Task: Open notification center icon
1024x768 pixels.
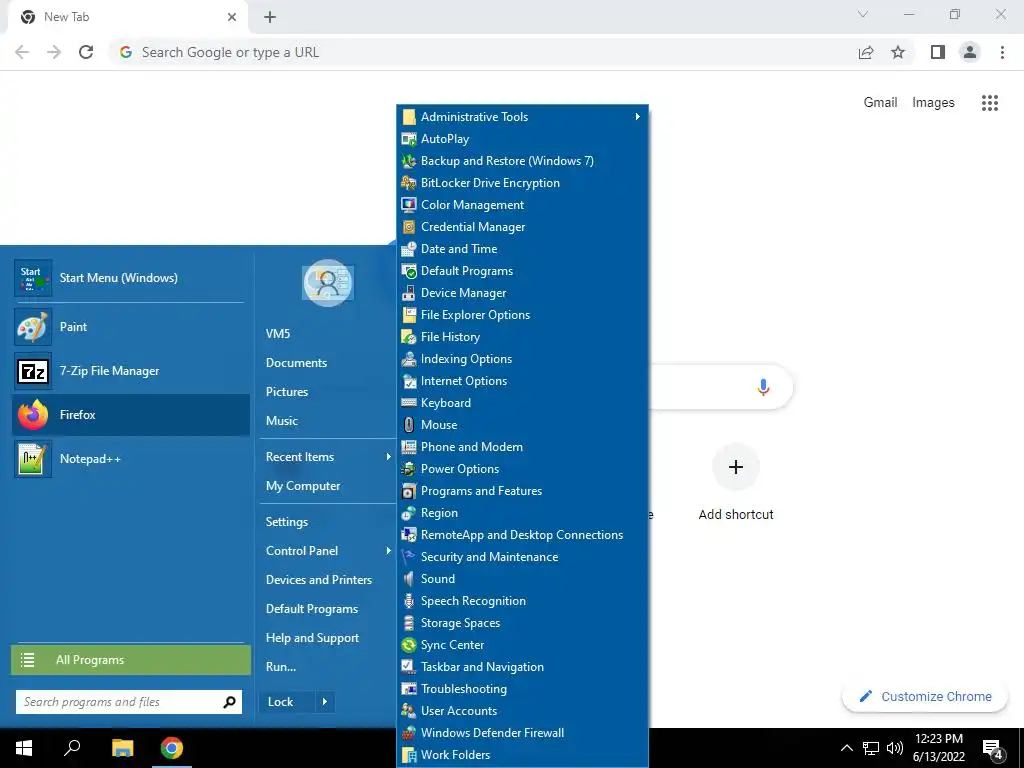Action: (x=993, y=749)
